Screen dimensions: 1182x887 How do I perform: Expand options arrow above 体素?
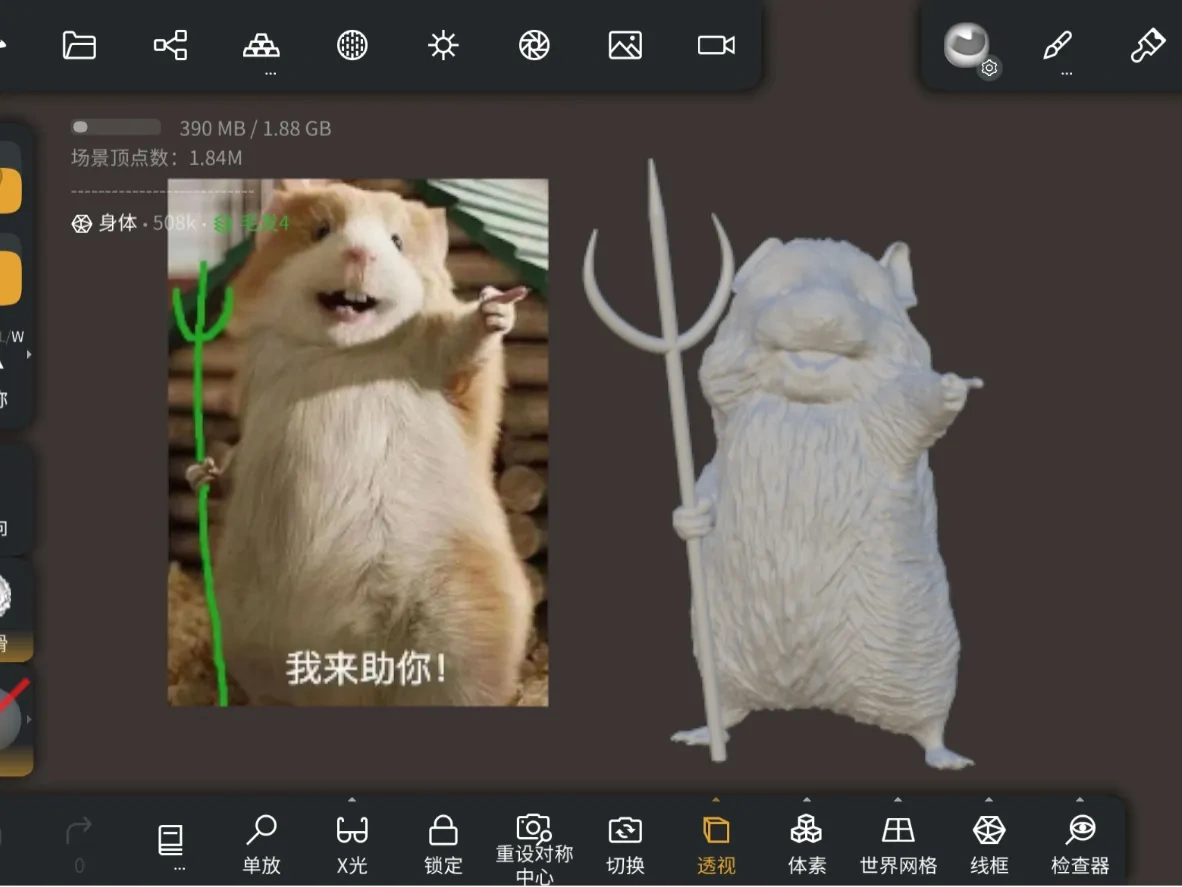[807, 800]
